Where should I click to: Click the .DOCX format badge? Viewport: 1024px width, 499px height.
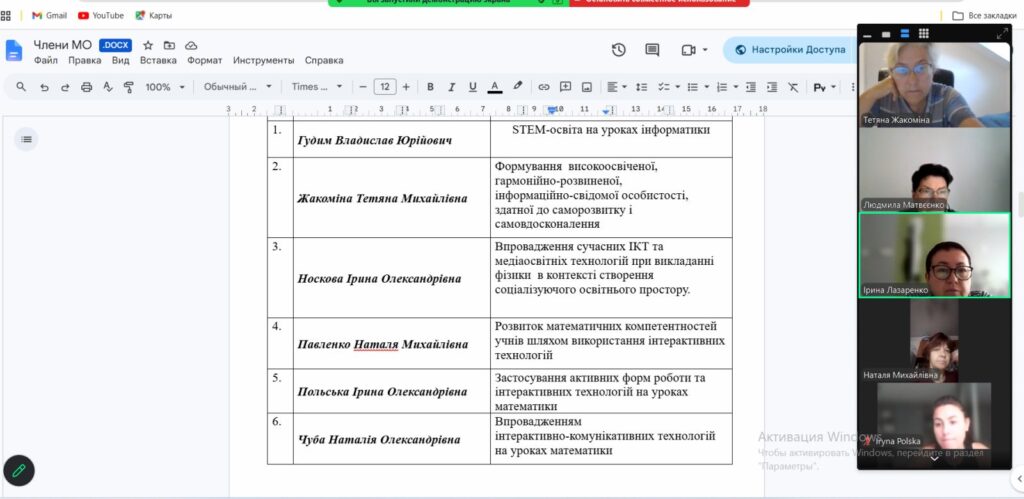(116, 45)
